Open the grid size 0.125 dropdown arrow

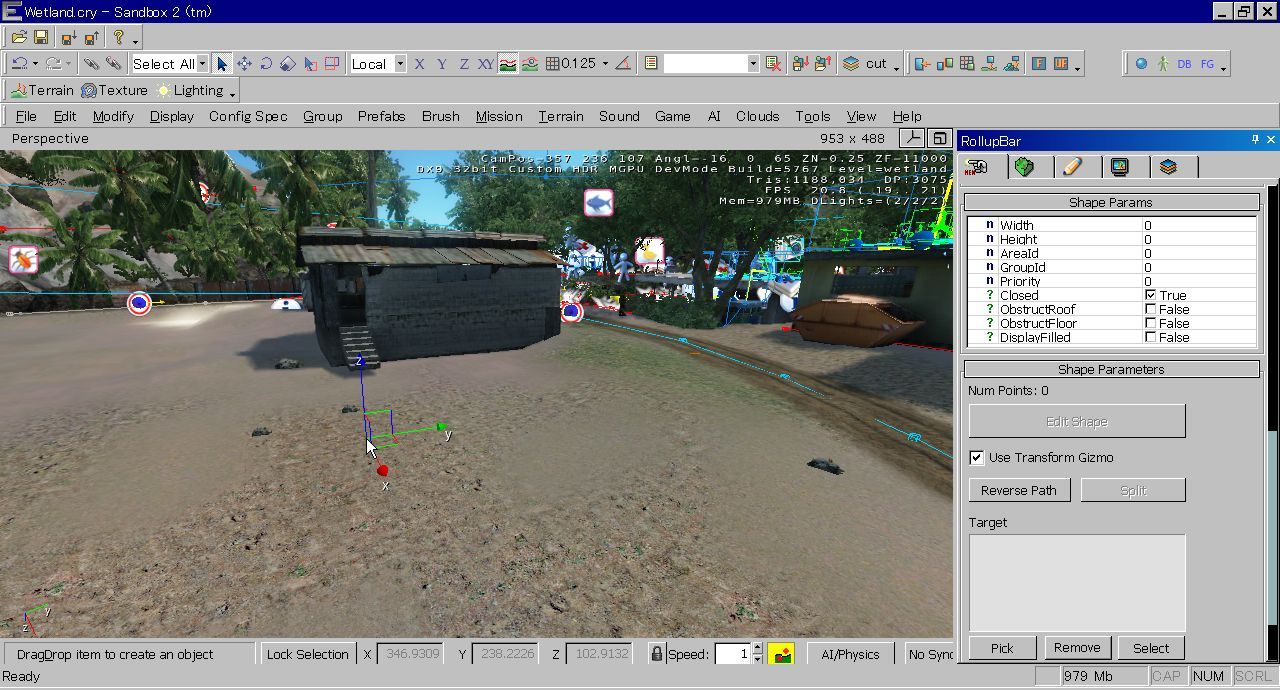pyautogui.click(x=604, y=63)
